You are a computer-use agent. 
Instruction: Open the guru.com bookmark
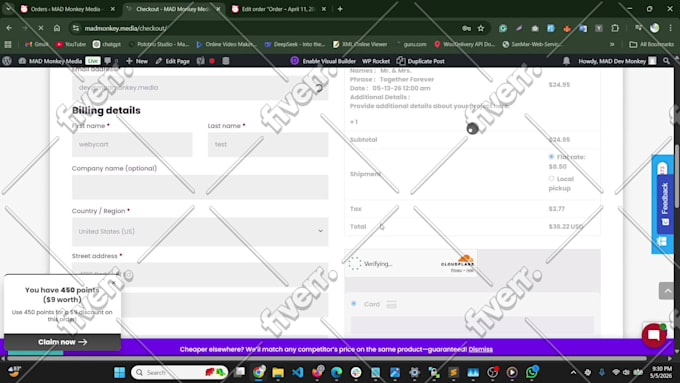coord(411,44)
